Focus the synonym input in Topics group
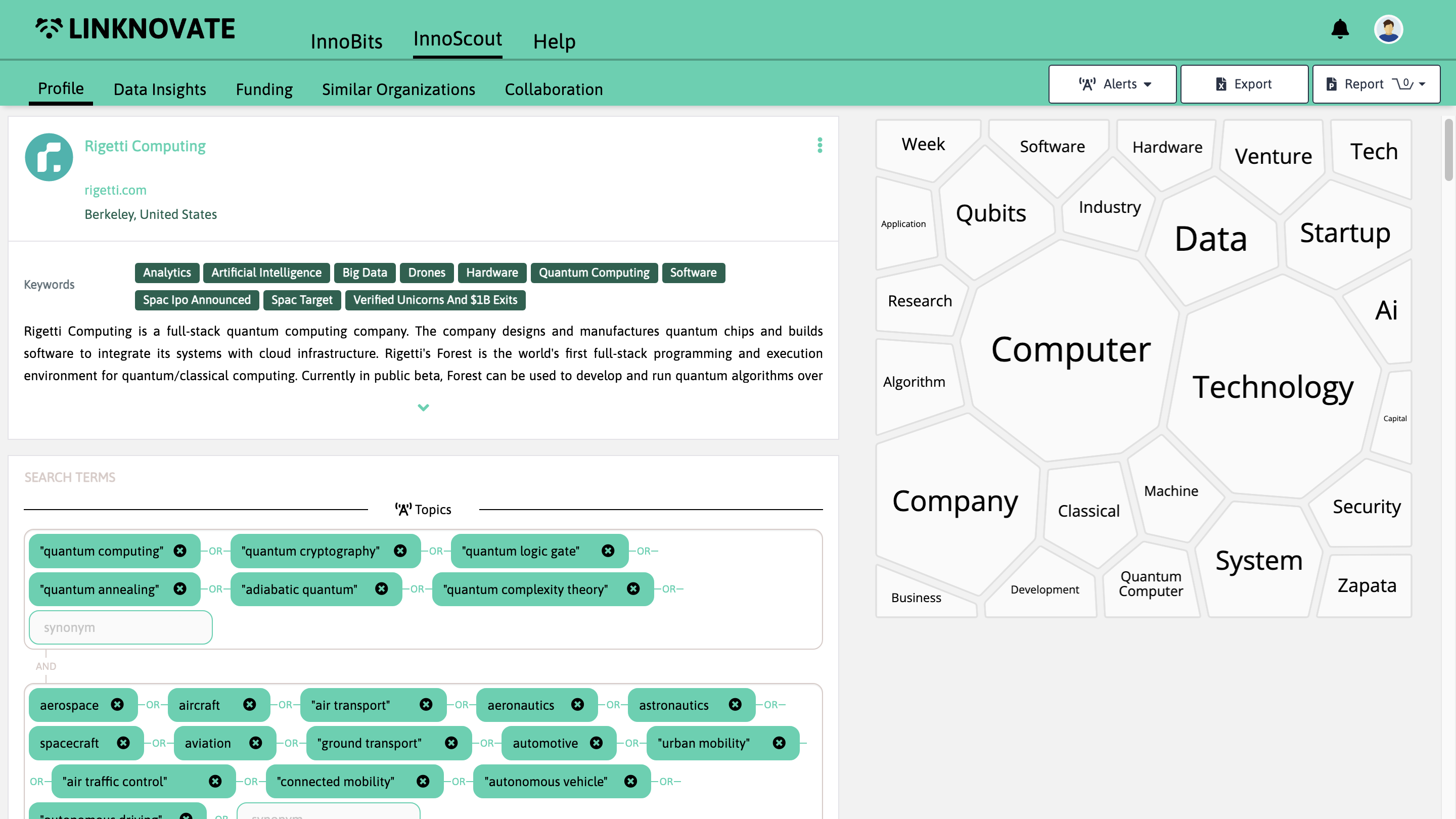This screenshot has height=819, width=1456. pos(120,627)
